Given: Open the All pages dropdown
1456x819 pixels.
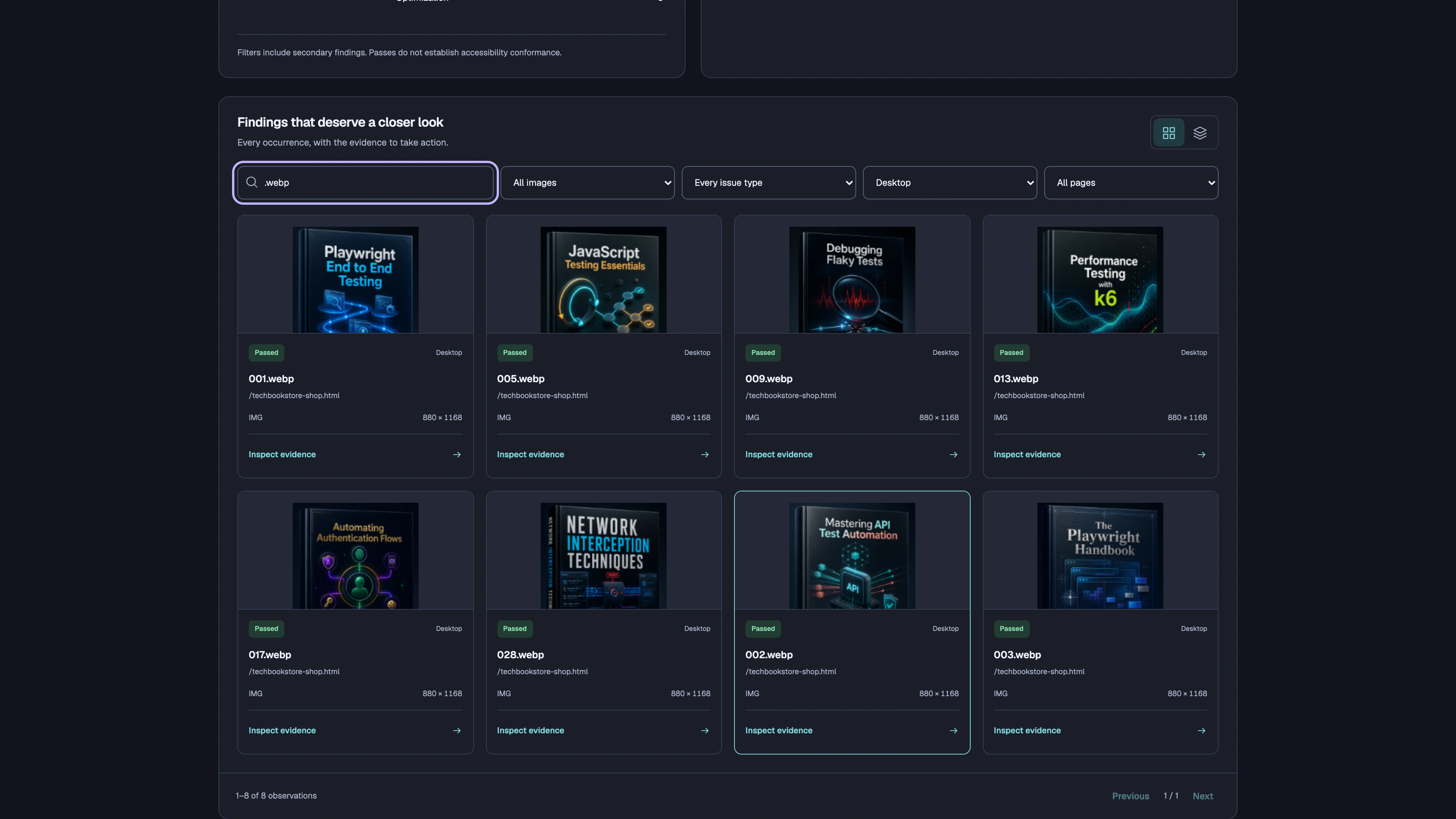Looking at the screenshot, I should [x=1131, y=182].
